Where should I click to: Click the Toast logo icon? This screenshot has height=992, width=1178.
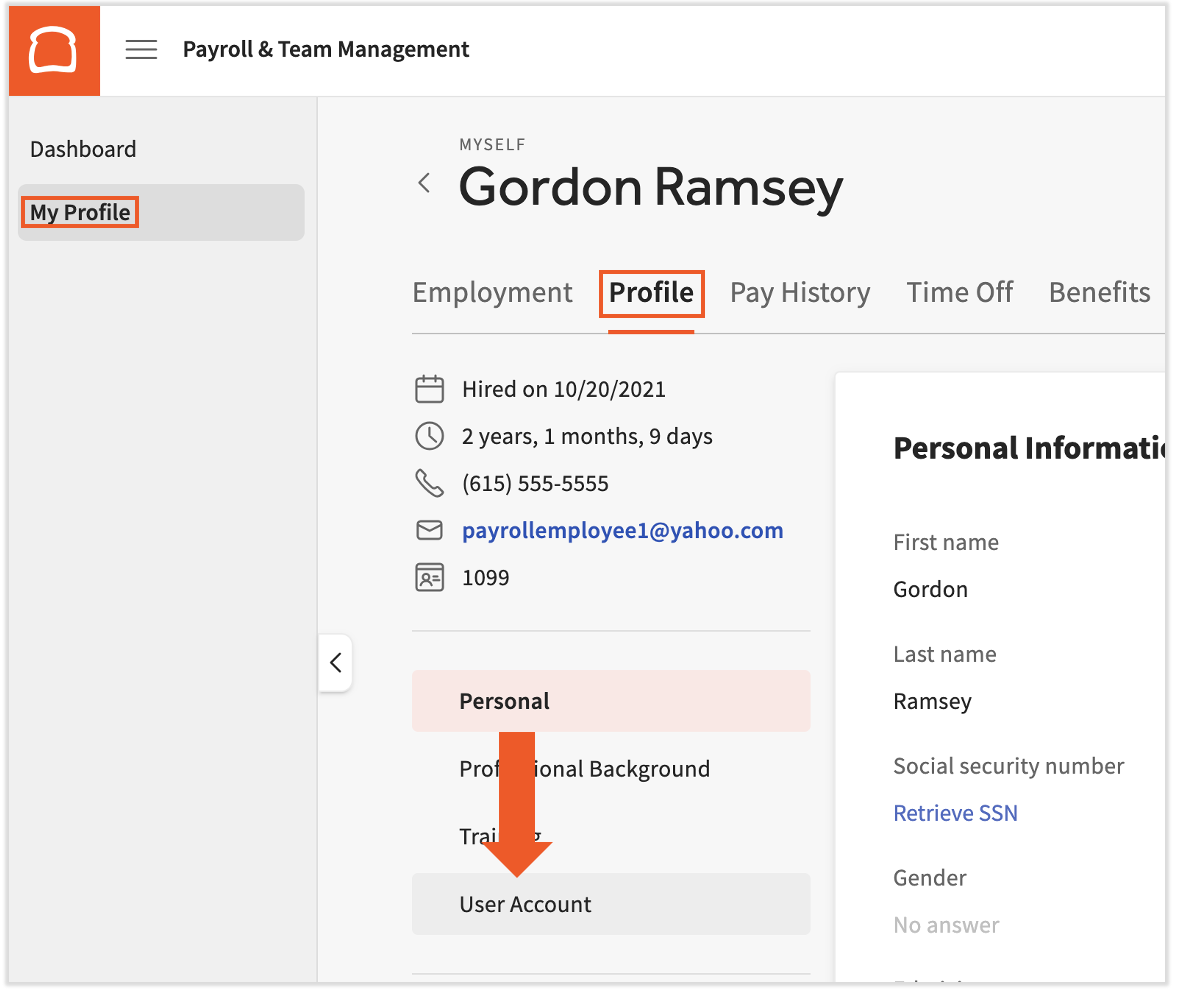tap(54, 49)
